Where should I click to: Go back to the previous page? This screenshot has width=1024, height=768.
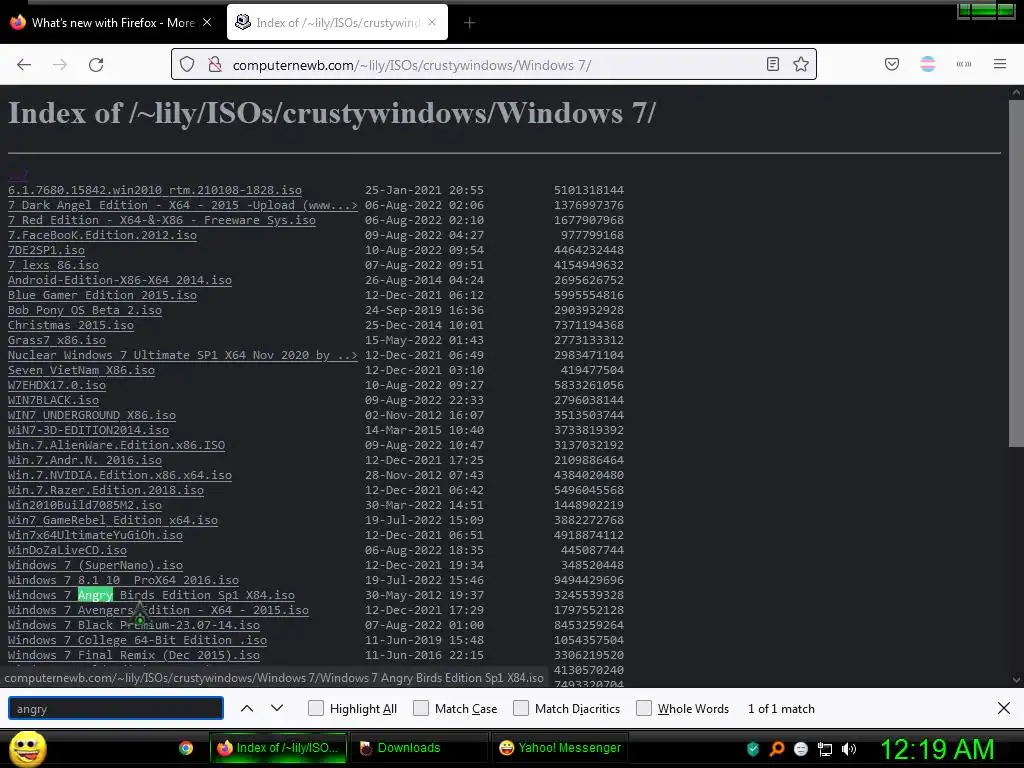pos(24,65)
